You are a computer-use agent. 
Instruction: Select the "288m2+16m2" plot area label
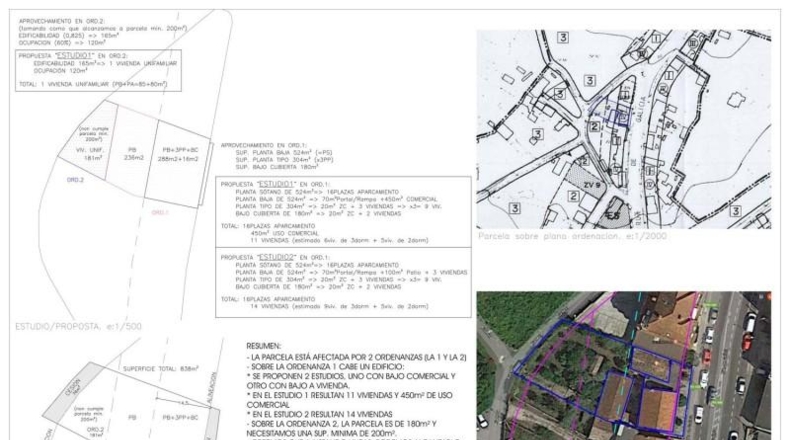point(178,159)
